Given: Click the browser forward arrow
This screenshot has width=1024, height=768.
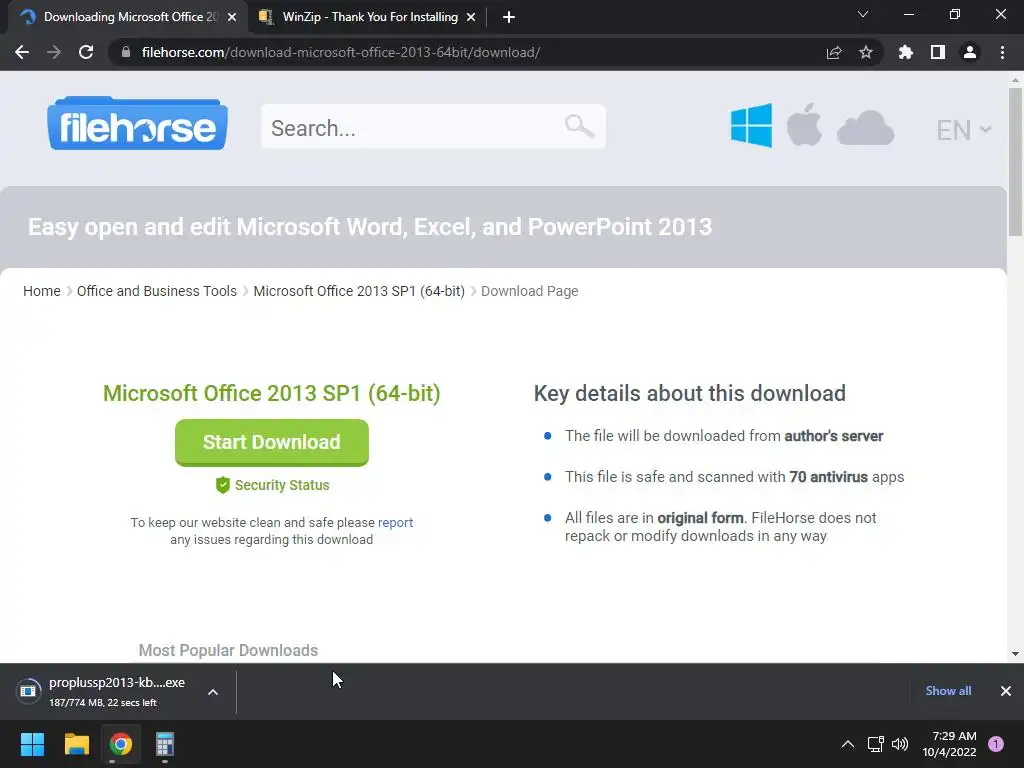Looking at the screenshot, I should [x=54, y=52].
